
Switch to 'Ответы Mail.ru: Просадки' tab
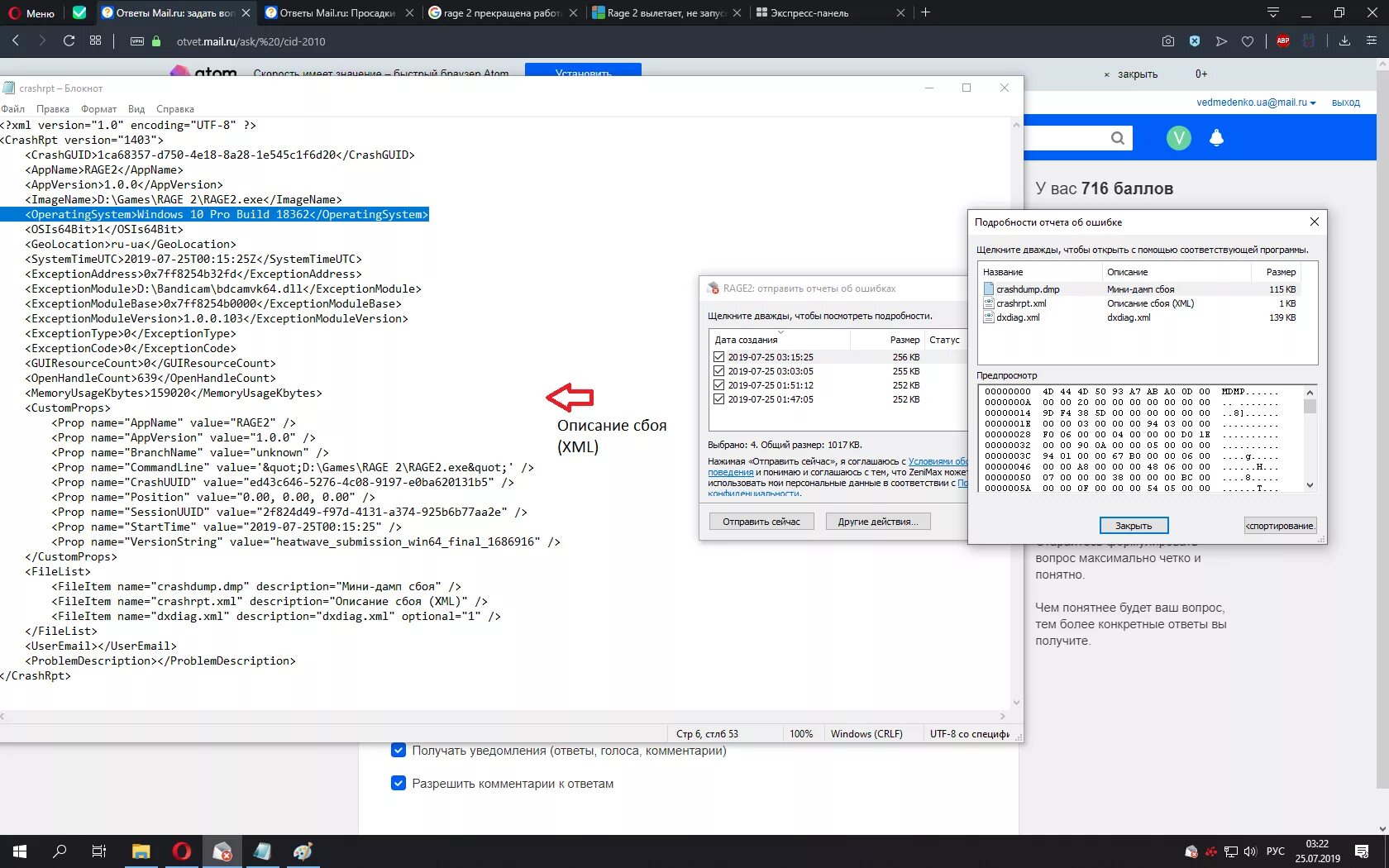click(x=338, y=12)
